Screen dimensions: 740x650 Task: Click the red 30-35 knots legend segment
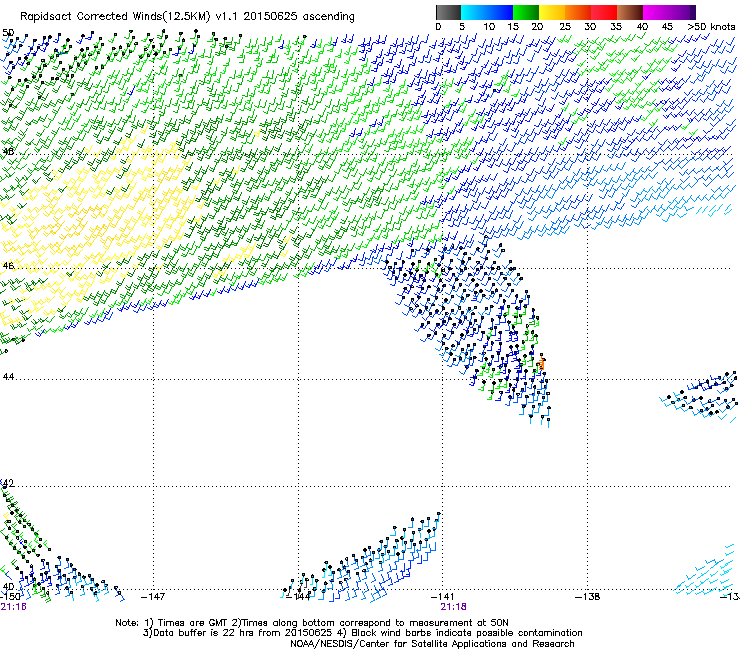(x=604, y=12)
